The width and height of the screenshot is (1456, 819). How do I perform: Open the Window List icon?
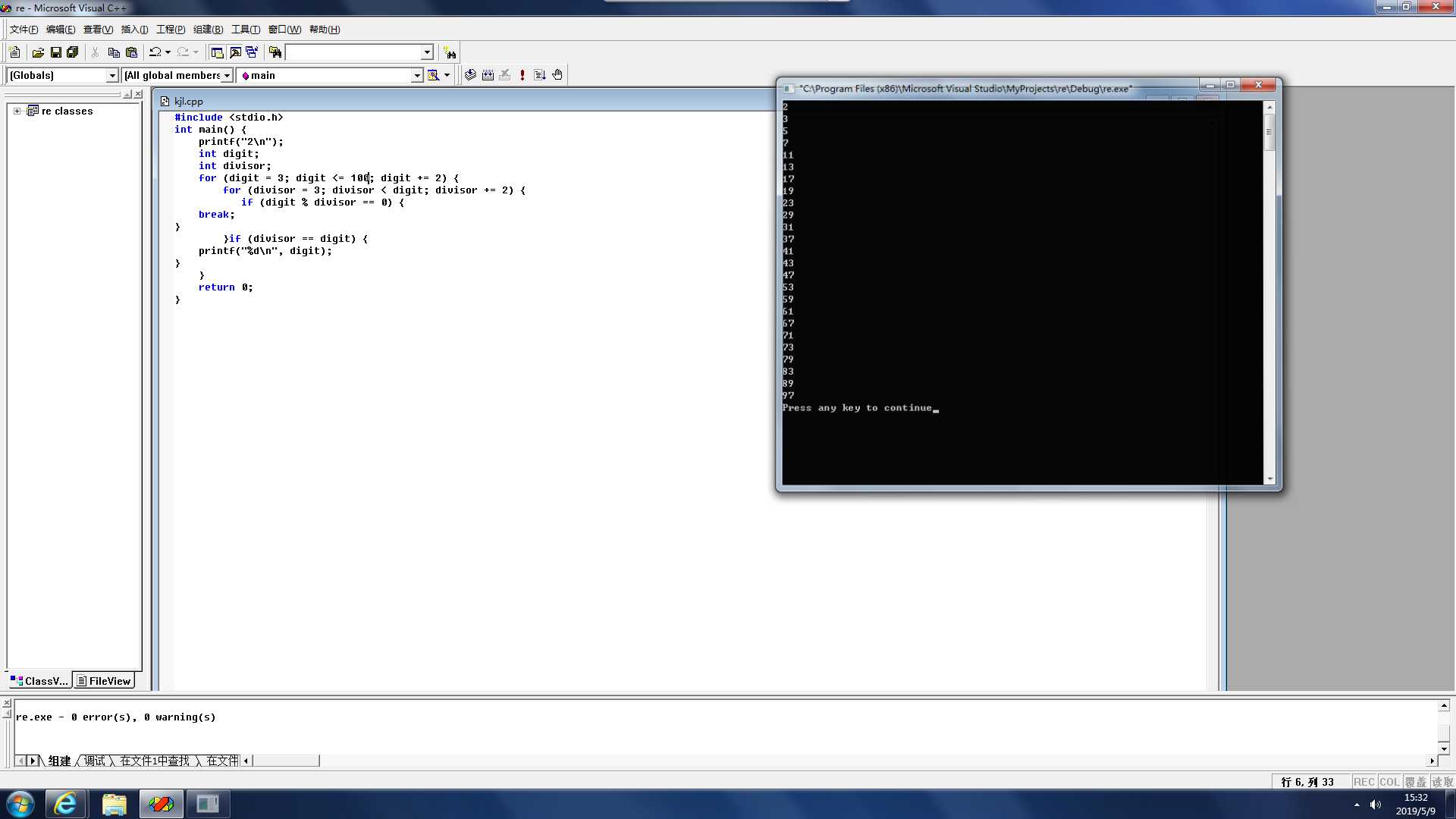[x=252, y=52]
